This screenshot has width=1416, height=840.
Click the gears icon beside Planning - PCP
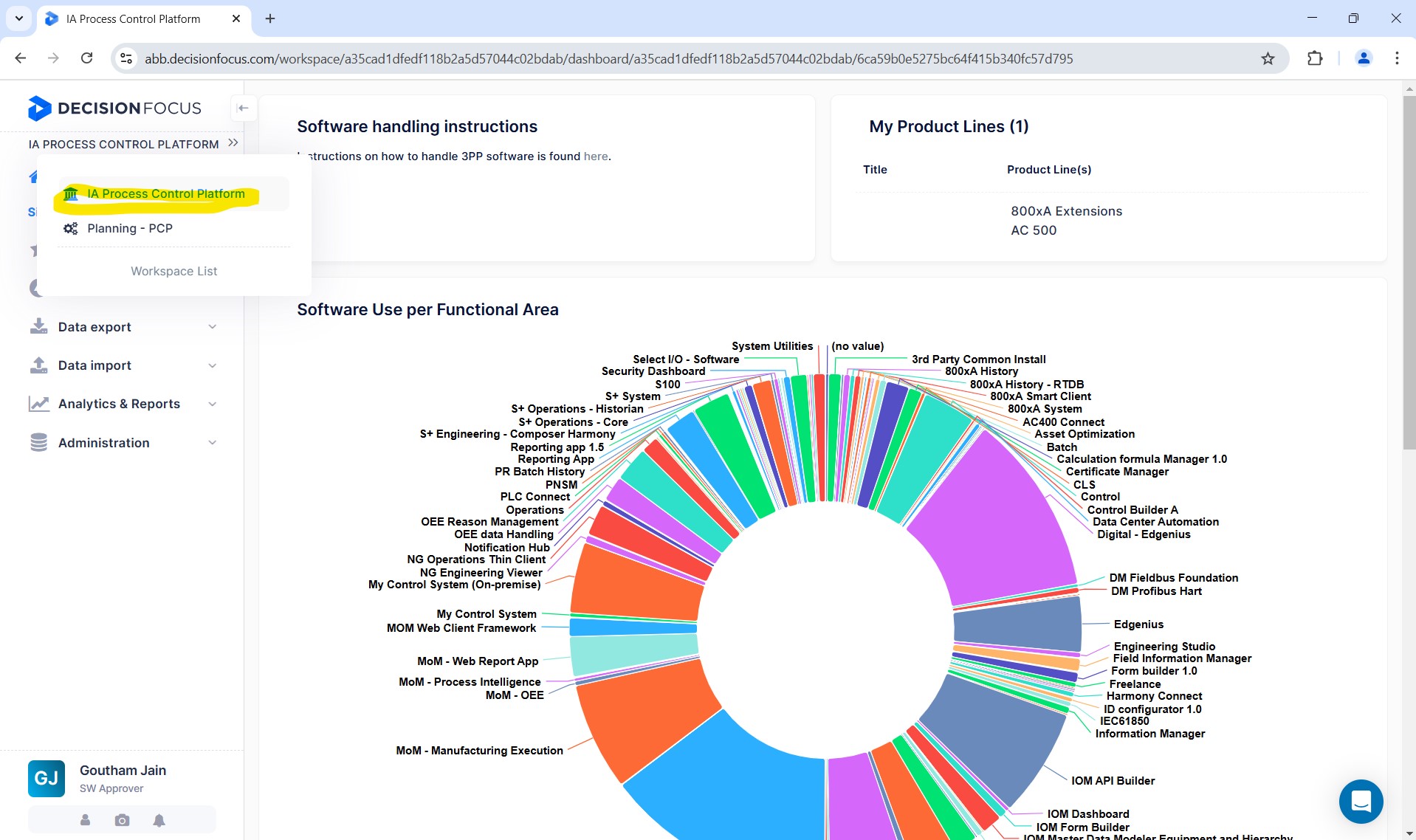tap(71, 229)
